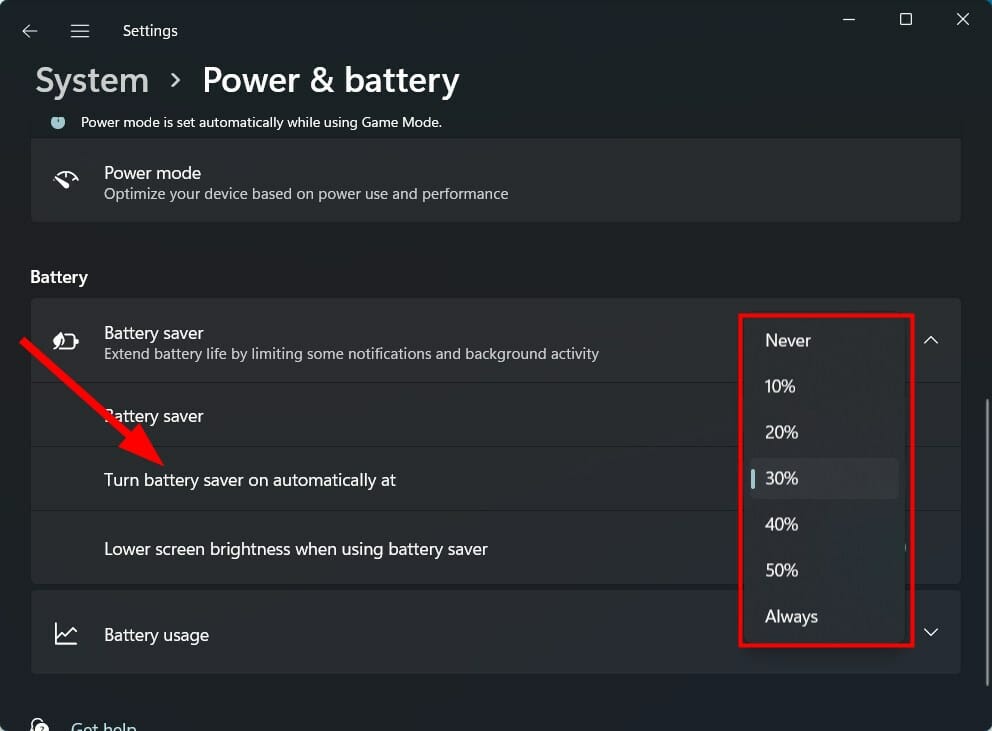The width and height of the screenshot is (992, 731).
Task: Click the Game Mode info icon
Action: pyautogui.click(x=57, y=122)
